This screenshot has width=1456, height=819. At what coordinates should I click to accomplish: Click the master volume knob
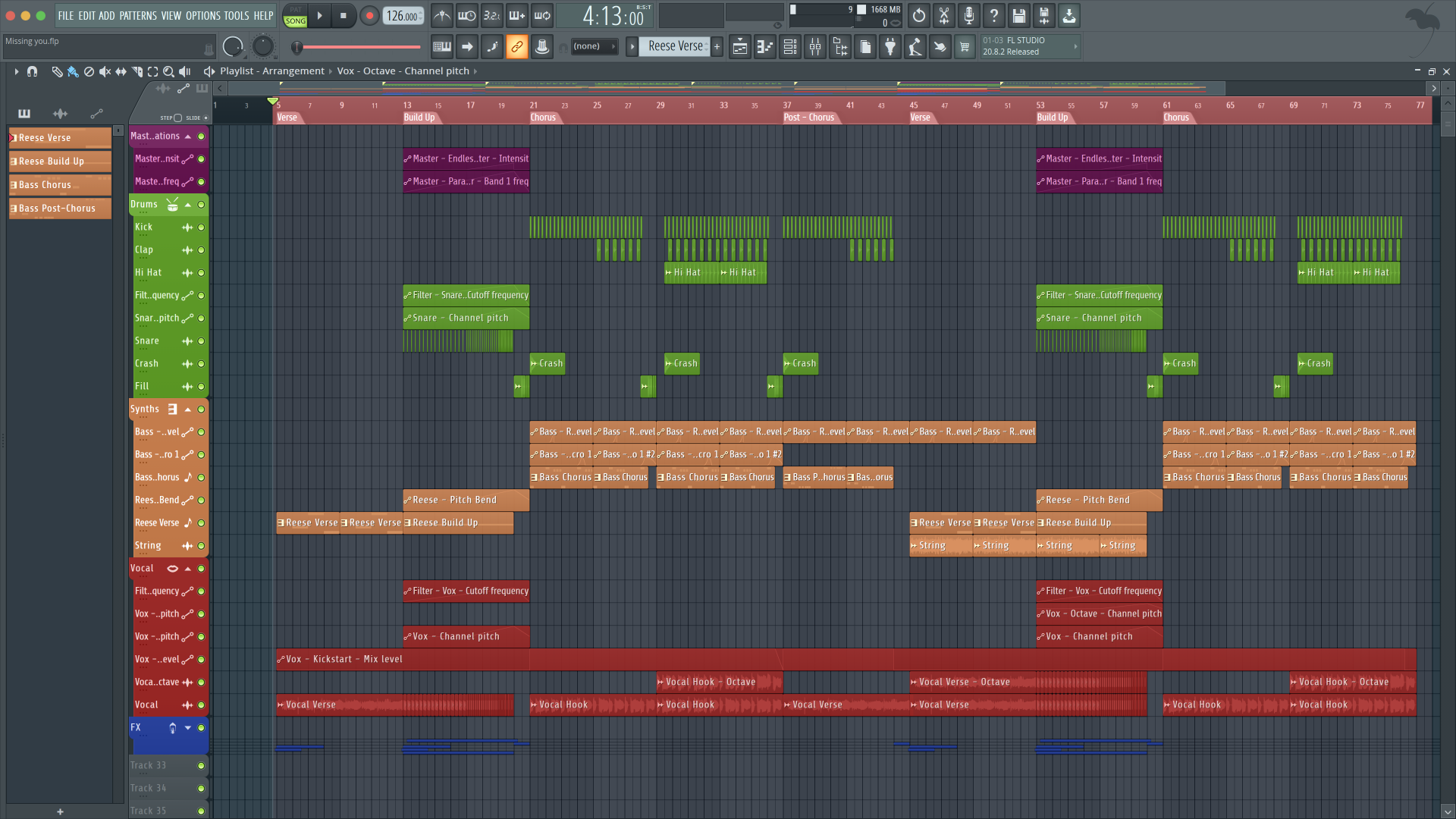[x=233, y=47]
